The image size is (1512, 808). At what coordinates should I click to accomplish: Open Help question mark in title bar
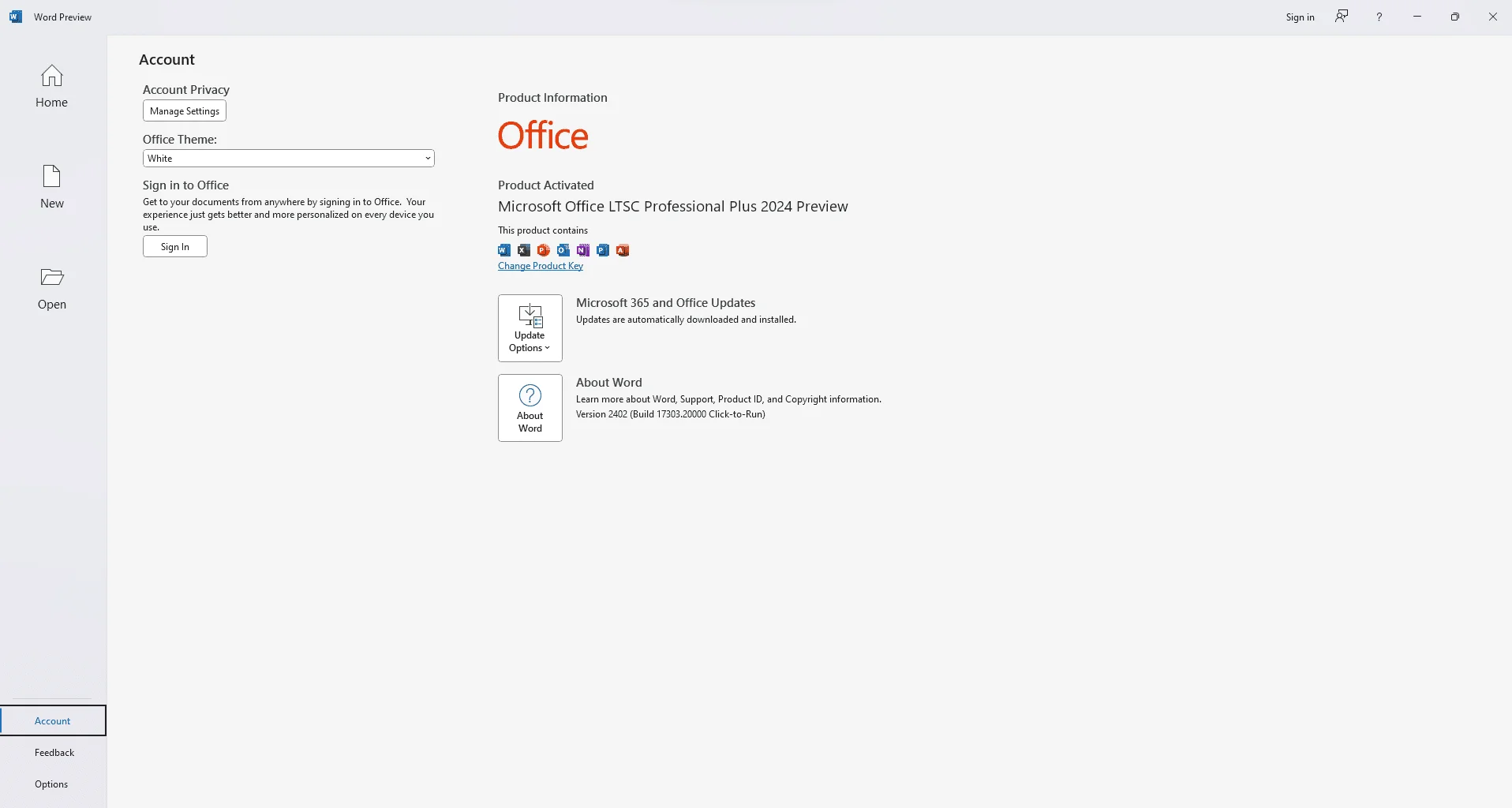click(1379, 17)
